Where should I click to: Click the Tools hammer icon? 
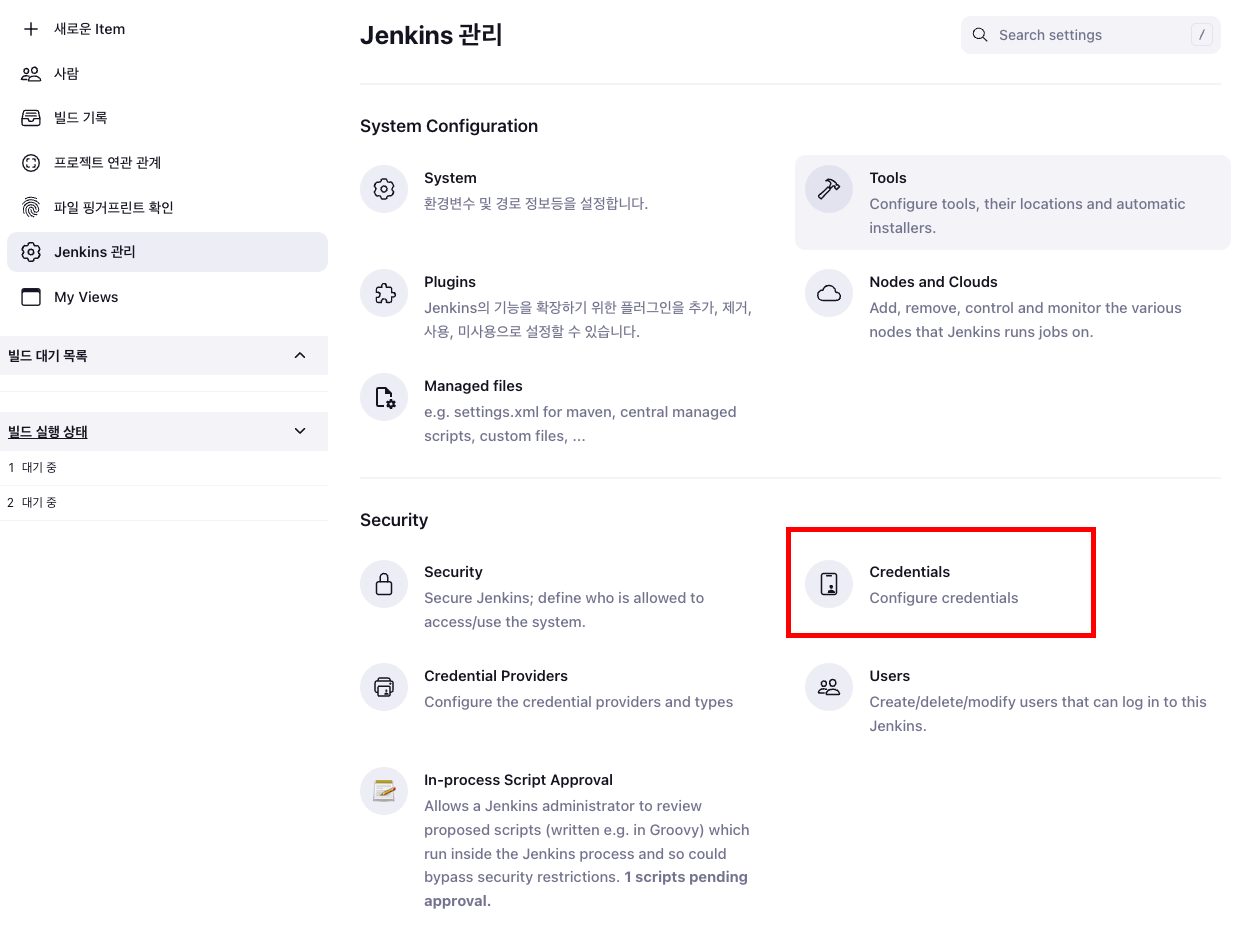coord(829,189)
